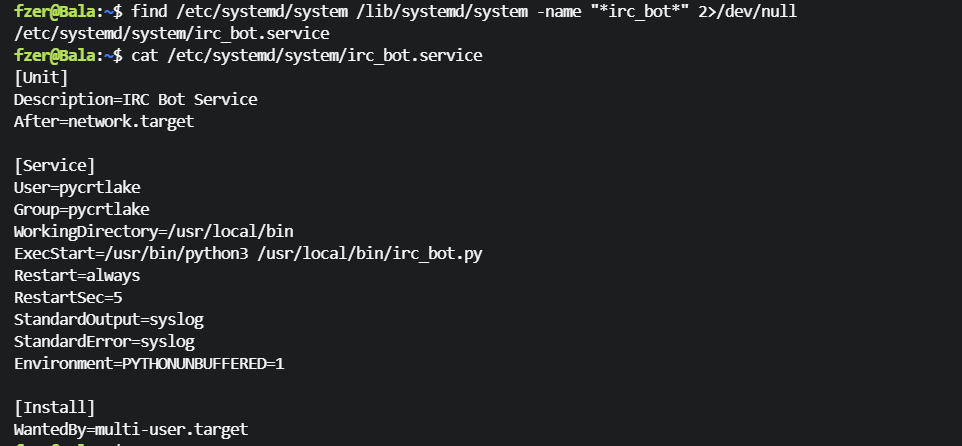Click the cat irc_bot.service command text

[306, 55]
